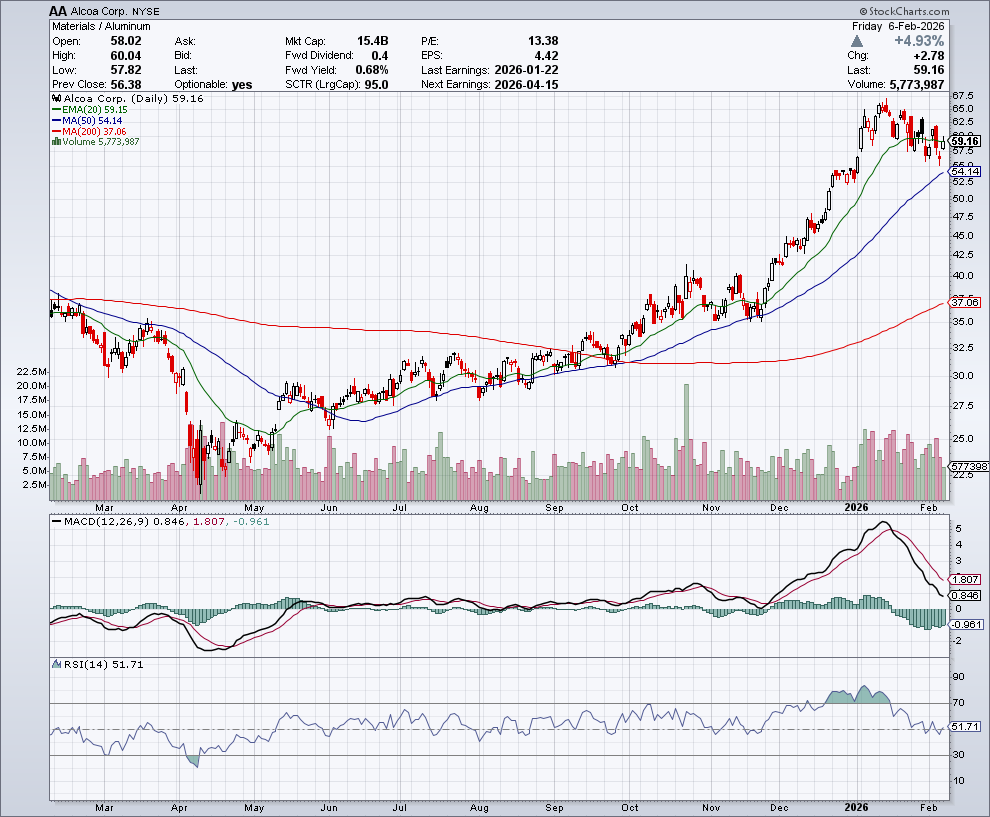990x817 pixels.
Task: Click the Mkt Cap value 15.4B
Action: pyautogui.click(x=373, y=41)
